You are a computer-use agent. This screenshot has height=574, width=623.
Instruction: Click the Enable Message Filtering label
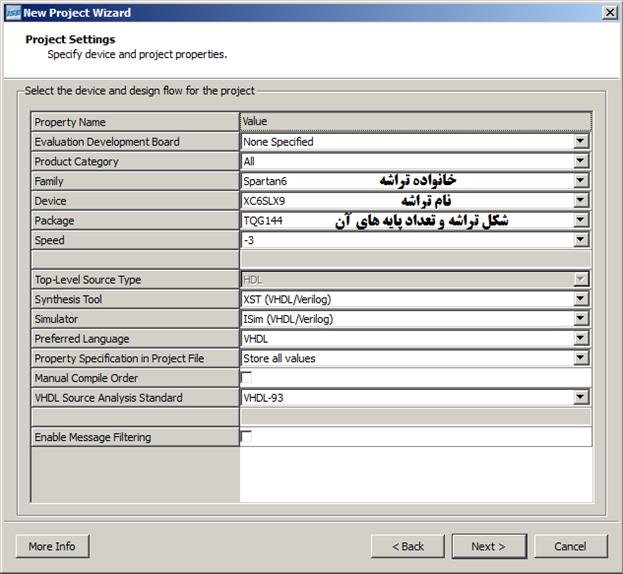point(93,437)
